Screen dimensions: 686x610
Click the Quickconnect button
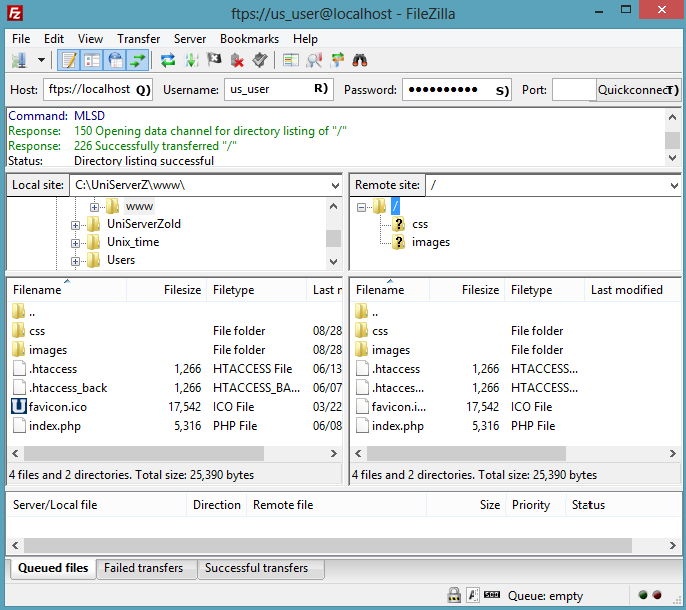coord(638,90)
